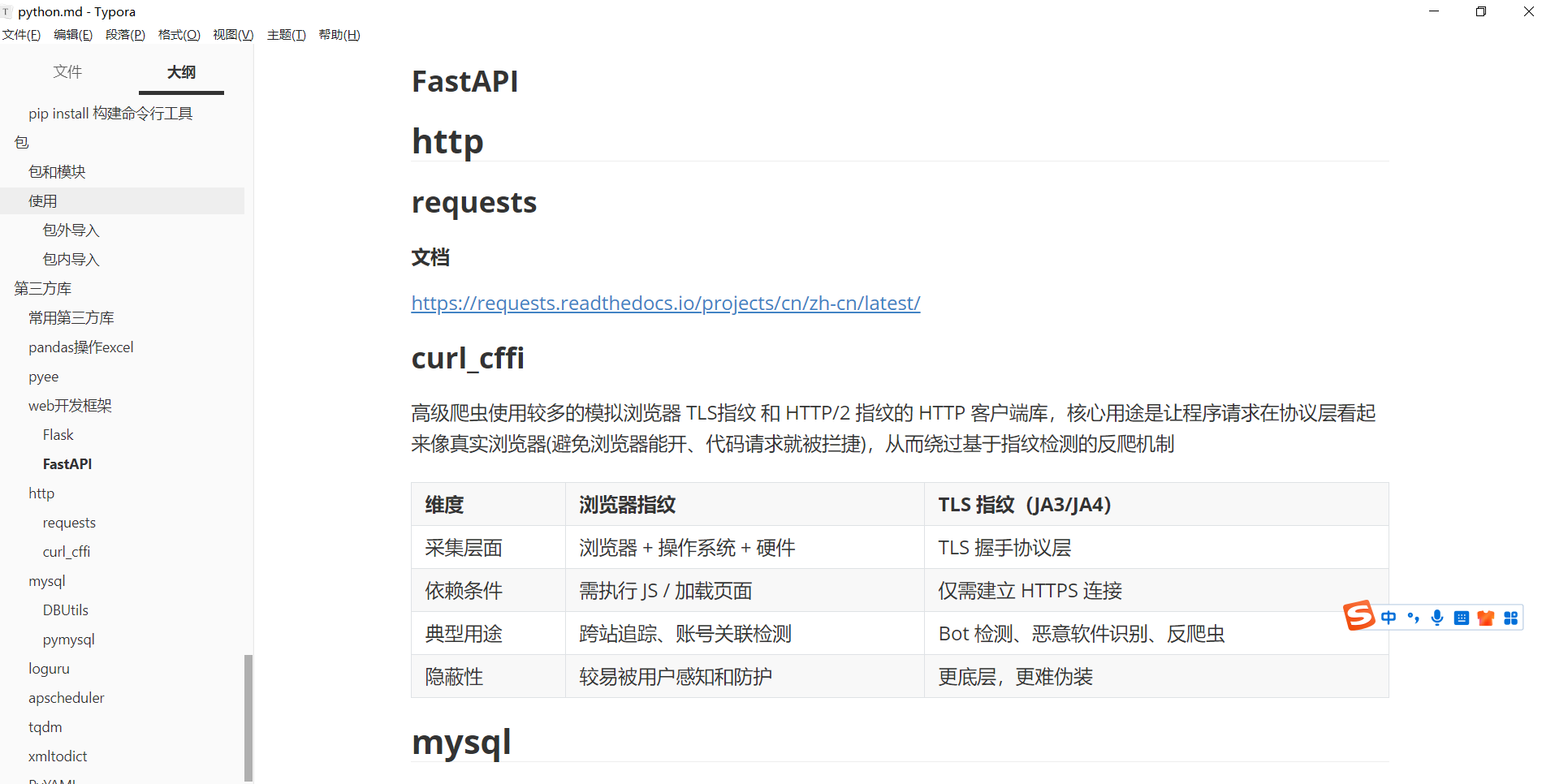Jump to pandas操作excel outline entry
Screen dimensions: 1542x784
pos(81,347)
